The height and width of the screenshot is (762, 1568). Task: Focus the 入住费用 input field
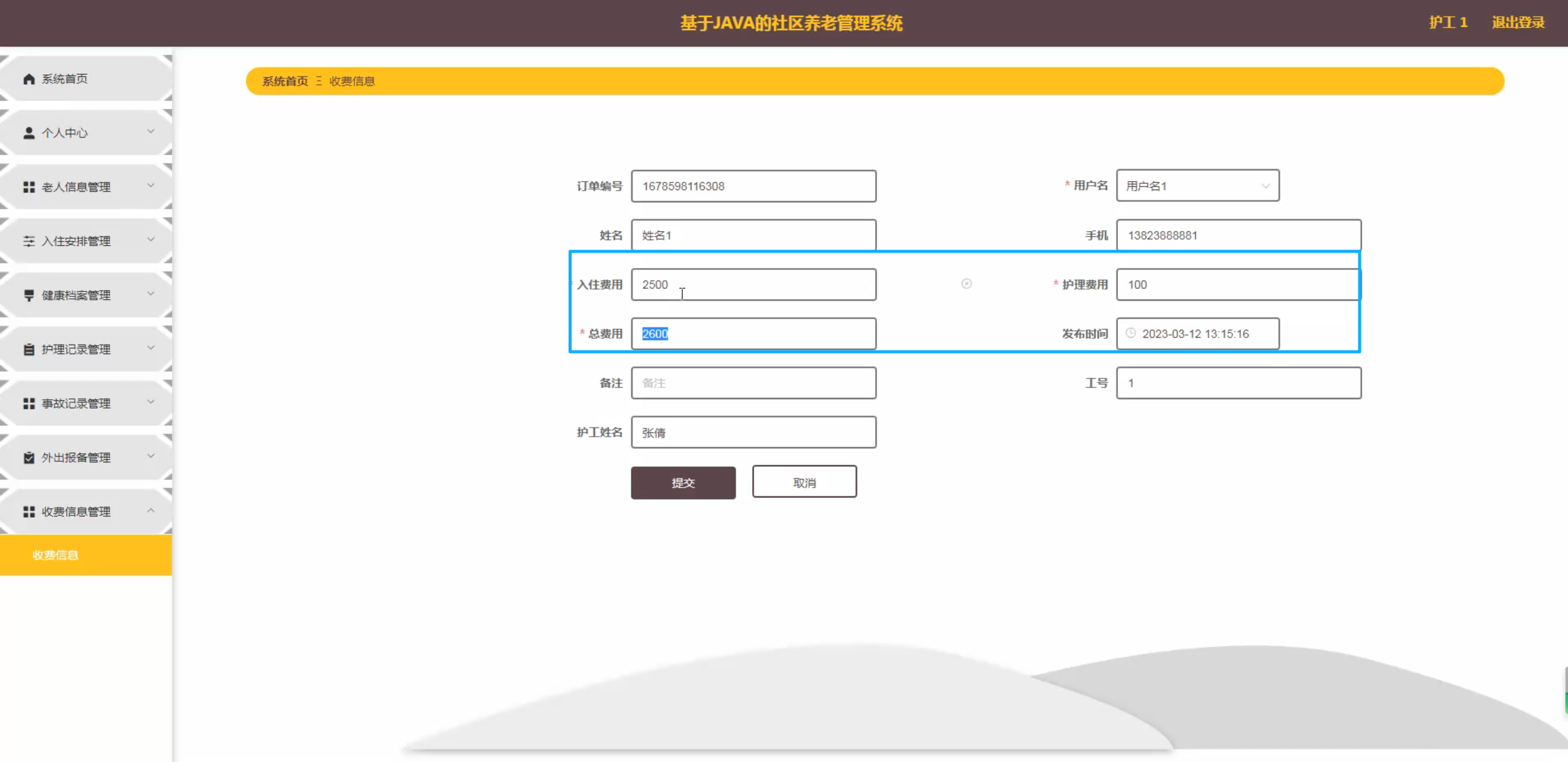[x=754, y=285]
